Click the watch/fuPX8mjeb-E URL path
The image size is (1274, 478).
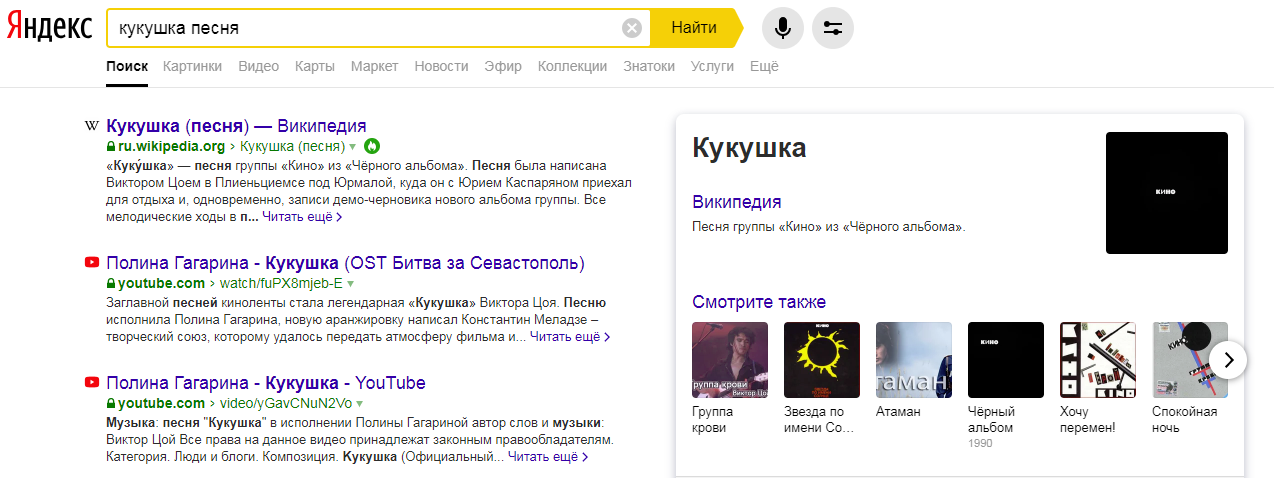(x=281, y=283)
